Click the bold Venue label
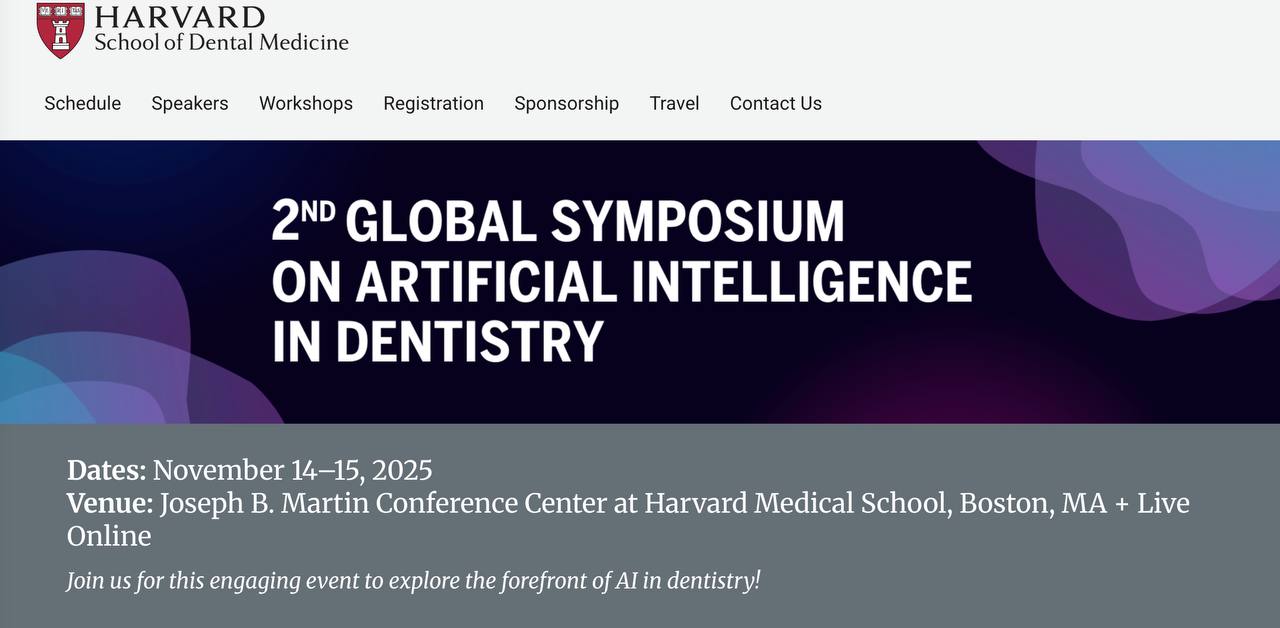This screenshot has height=628, width=1280. point(110,503)
